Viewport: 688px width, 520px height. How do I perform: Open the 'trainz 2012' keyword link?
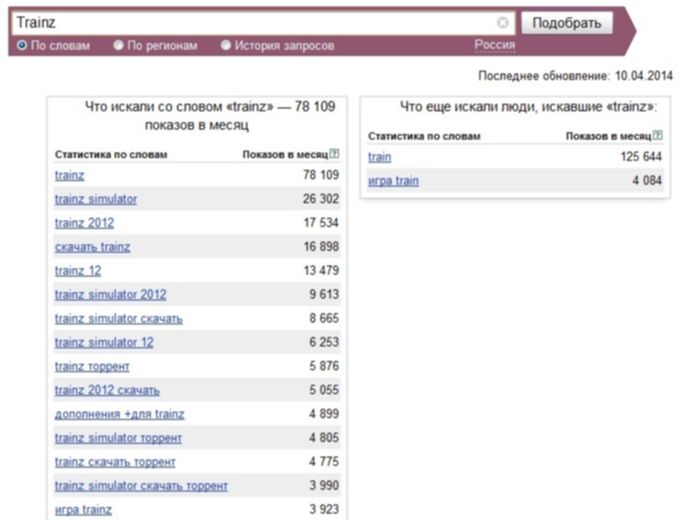point(84,223)
